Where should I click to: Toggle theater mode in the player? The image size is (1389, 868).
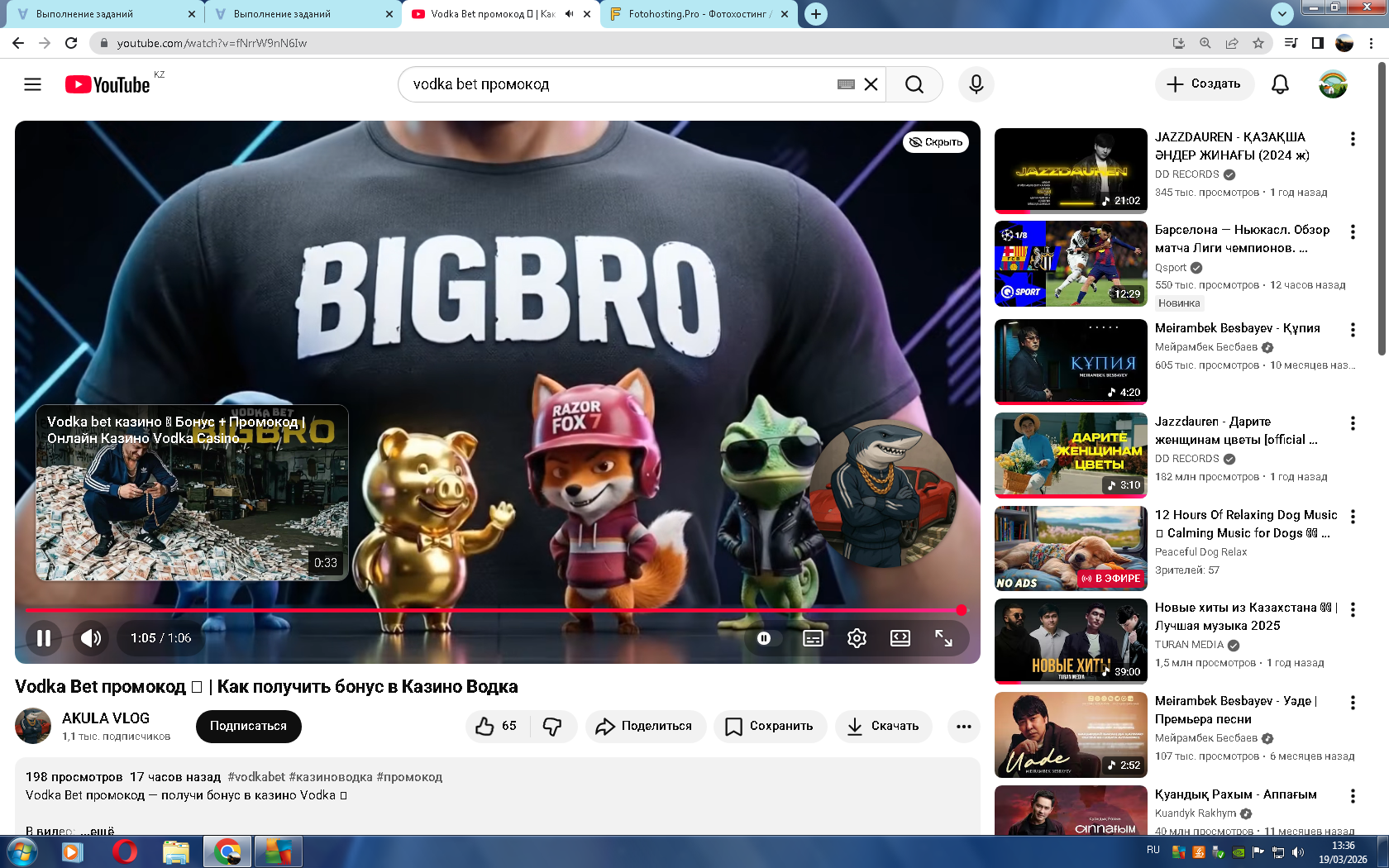coord(900,638)
